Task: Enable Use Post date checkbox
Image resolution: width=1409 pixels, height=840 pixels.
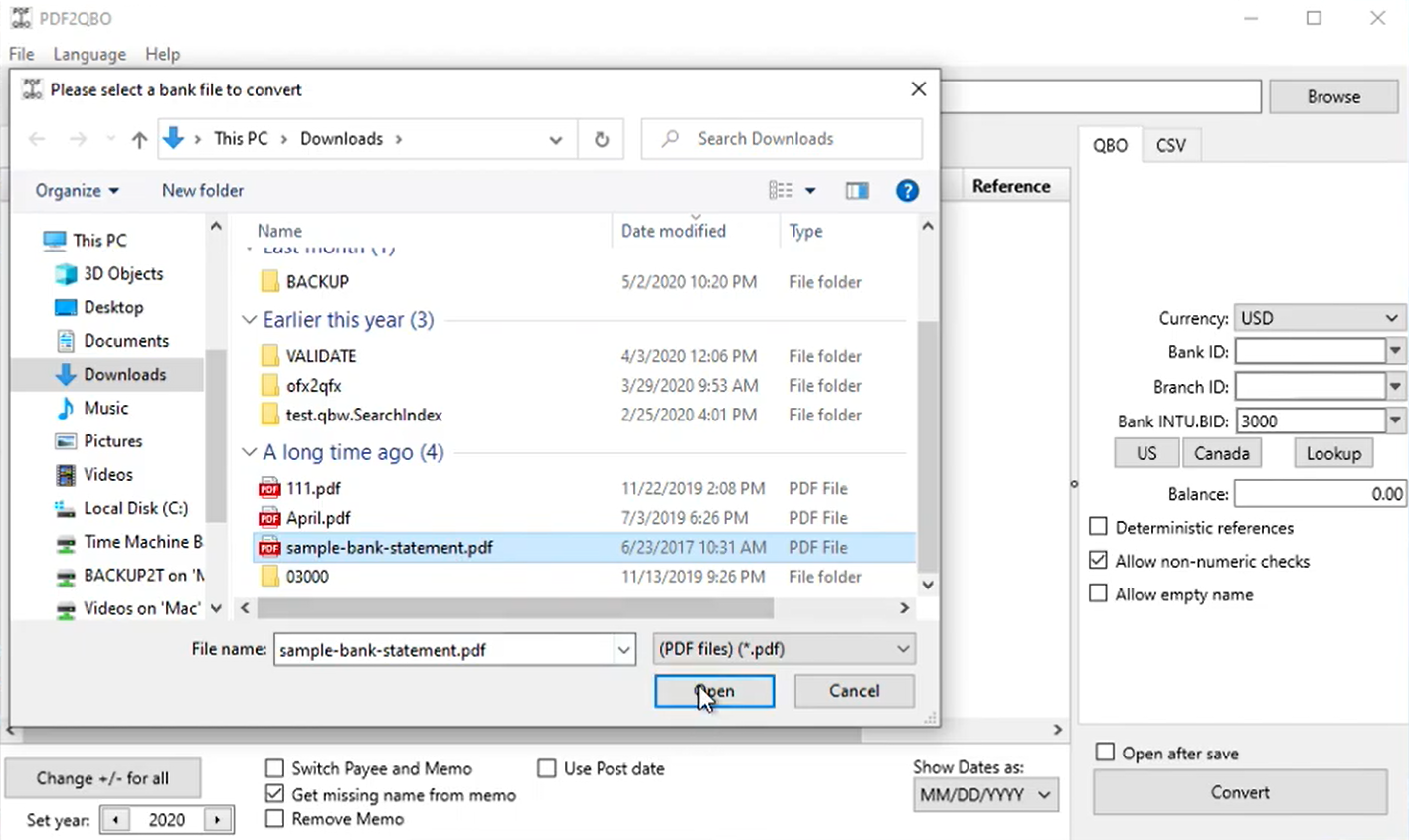Action: pyautogui.click(x=547, y=768)
